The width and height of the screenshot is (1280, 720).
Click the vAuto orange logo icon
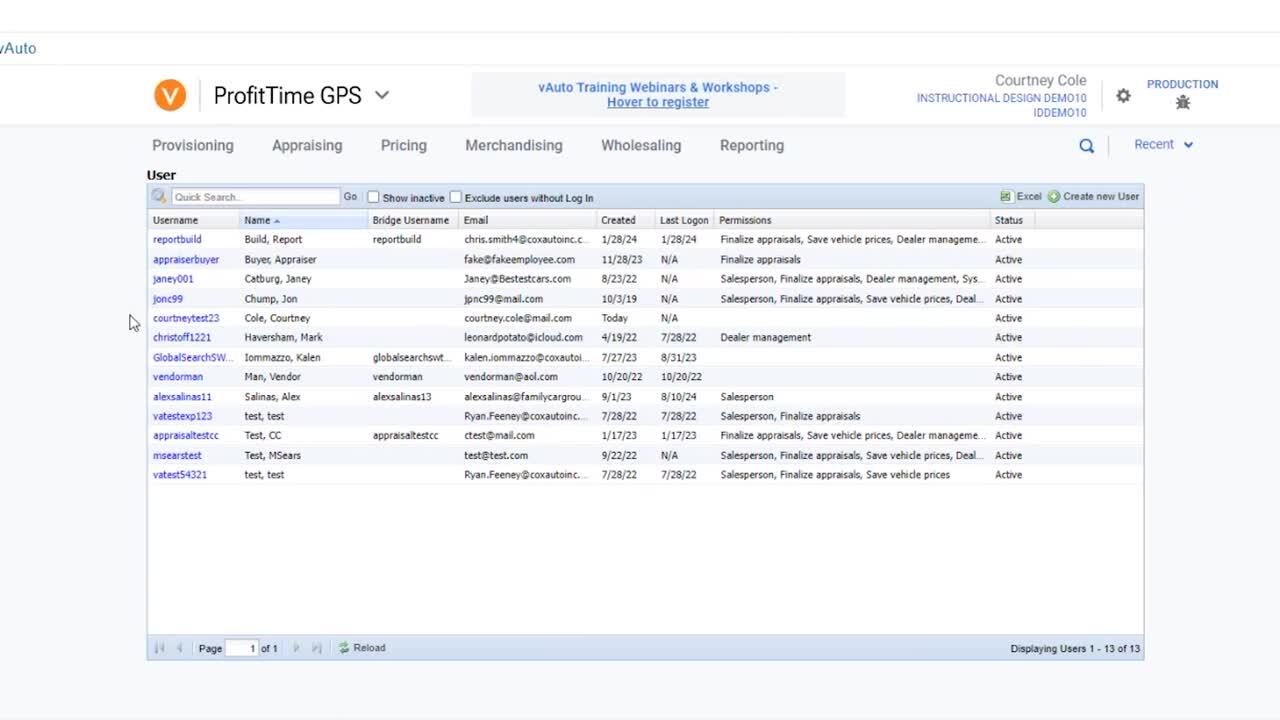170,95
